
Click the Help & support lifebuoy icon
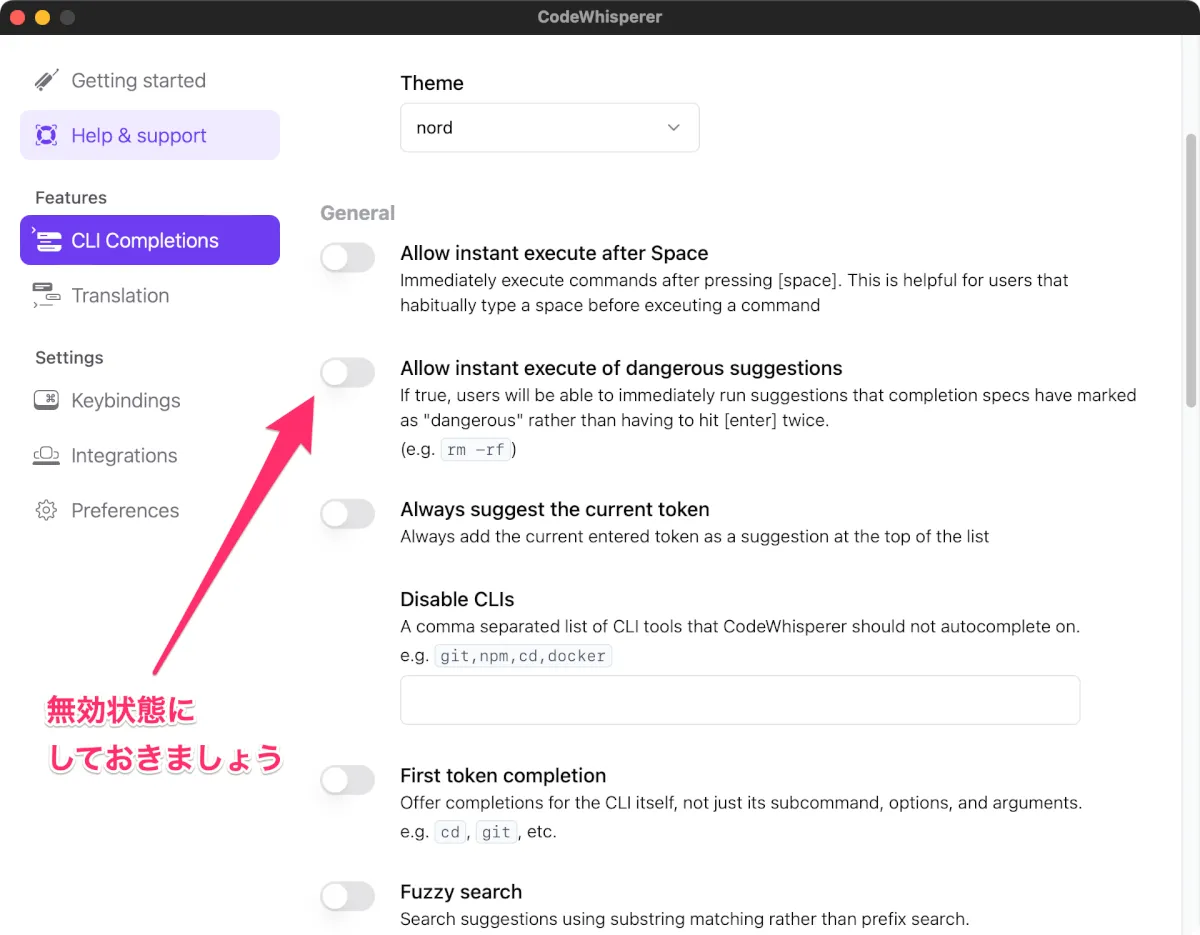pyautogui.click(x=46, y=135)
